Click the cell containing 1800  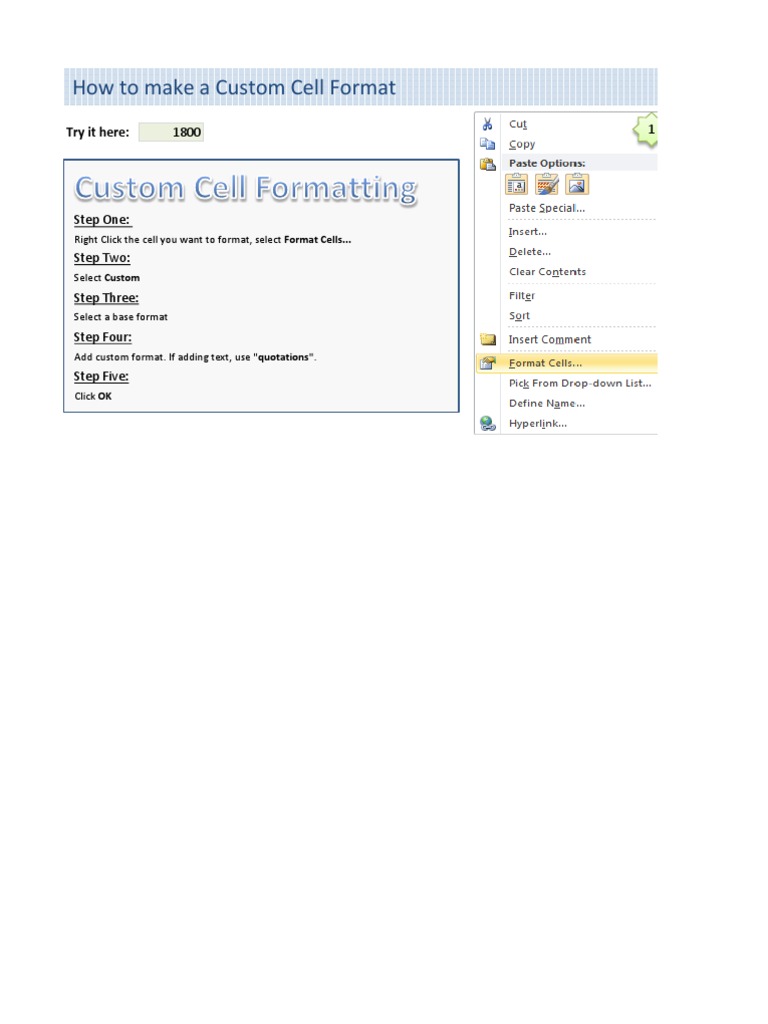pos(171,132)
